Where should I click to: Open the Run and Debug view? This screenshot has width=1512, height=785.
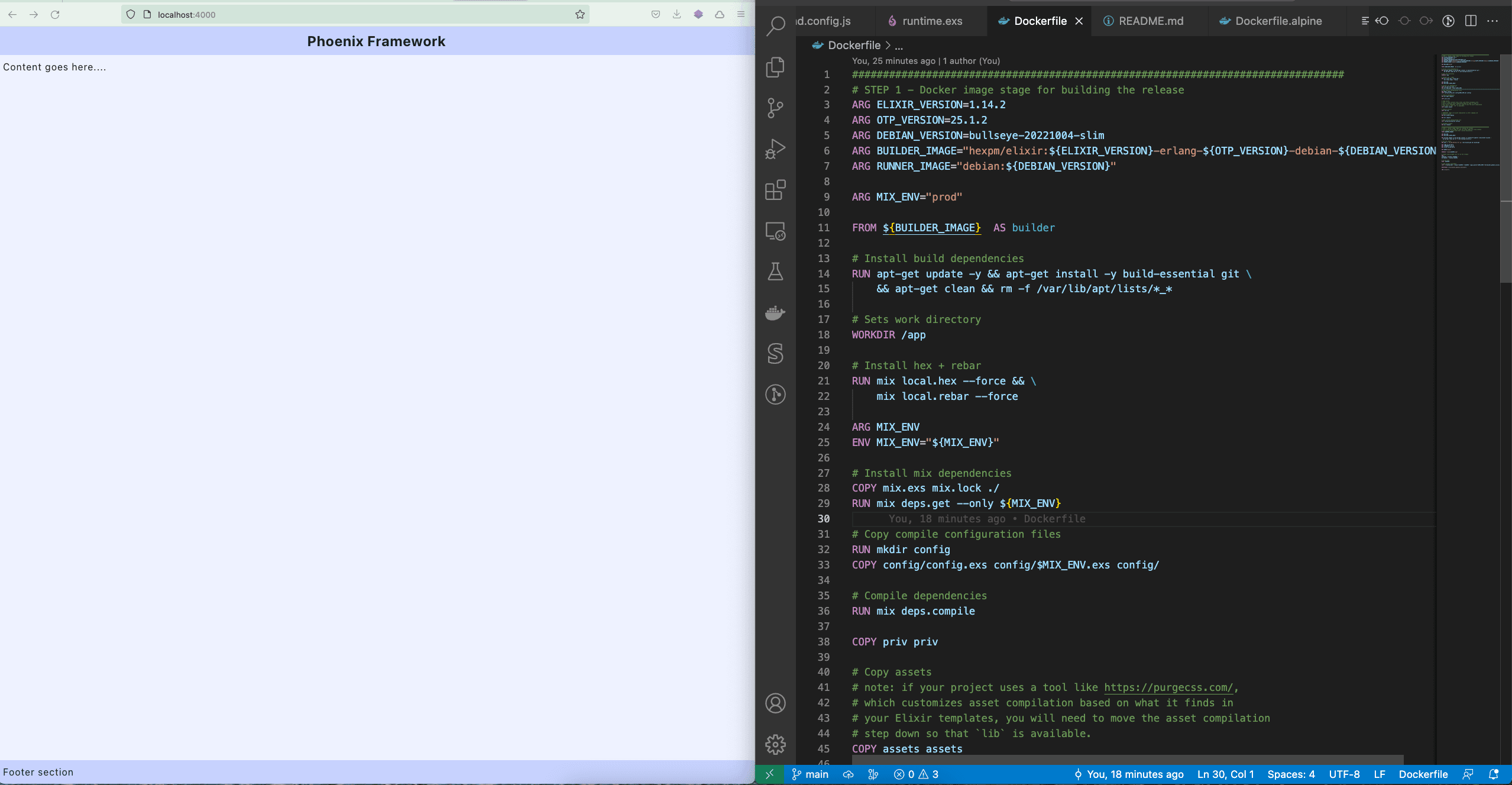click(775, 148)
